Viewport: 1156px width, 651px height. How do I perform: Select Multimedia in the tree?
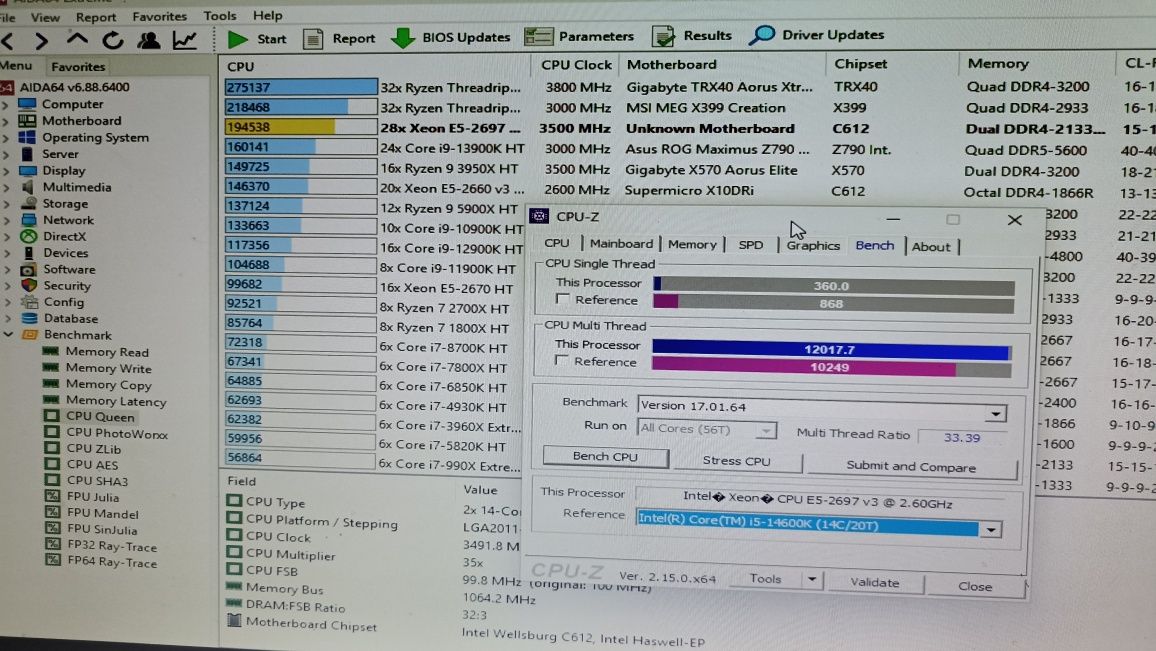pos(77,187)
